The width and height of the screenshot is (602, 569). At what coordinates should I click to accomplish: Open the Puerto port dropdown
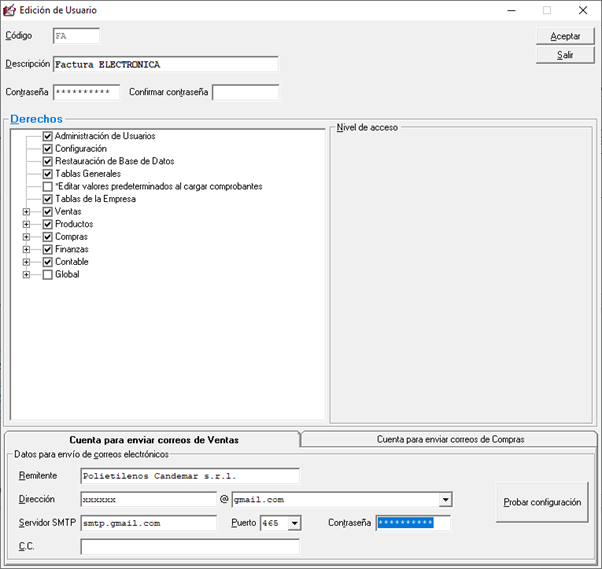[294, 523]
